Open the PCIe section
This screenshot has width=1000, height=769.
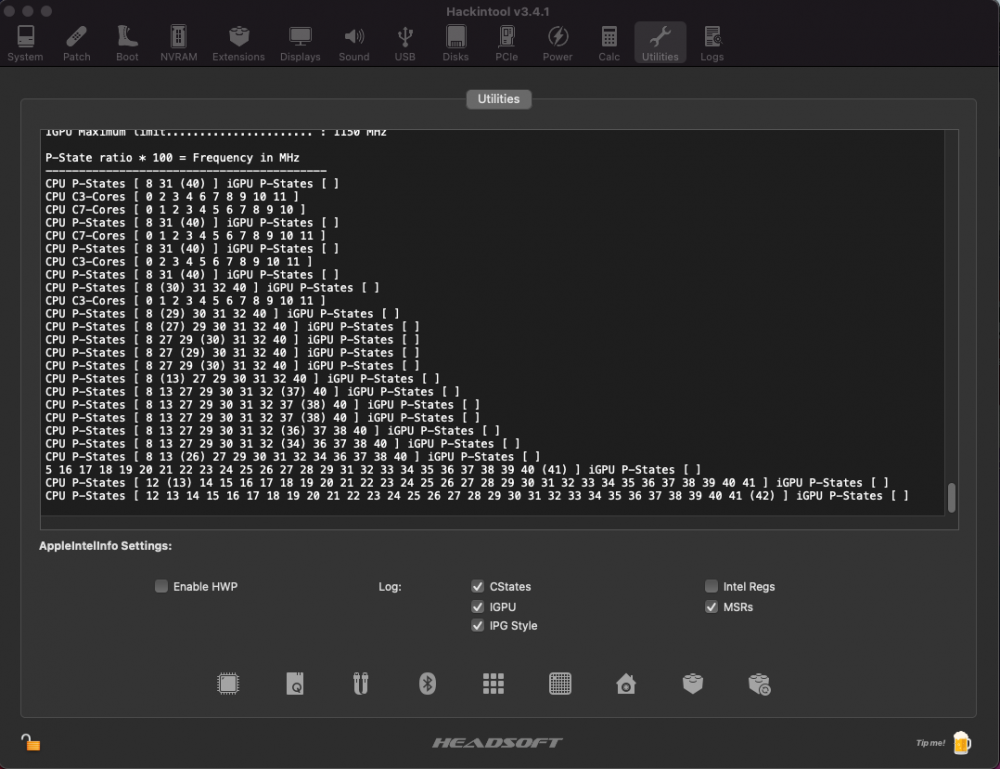[x=506, y=43]
